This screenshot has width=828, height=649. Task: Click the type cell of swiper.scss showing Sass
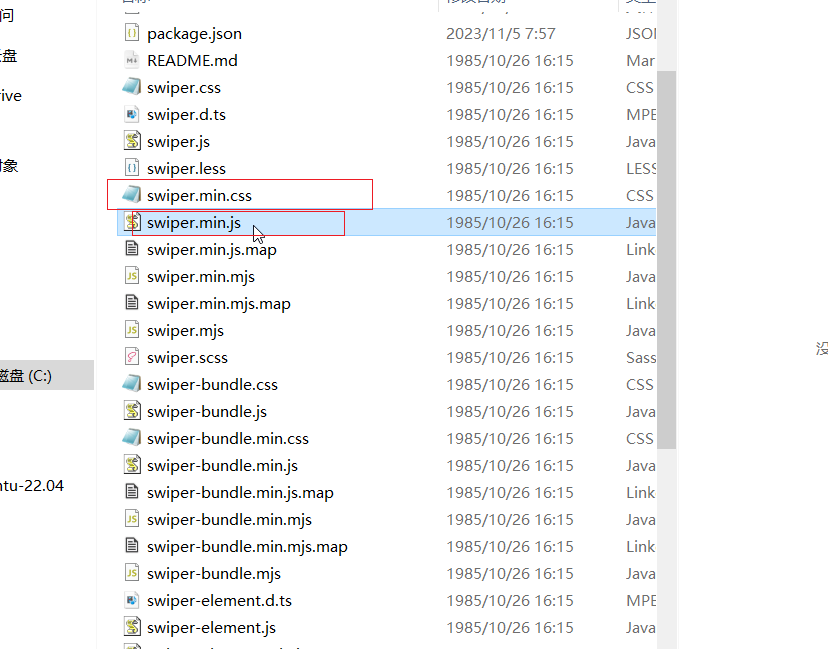point(641,358)
